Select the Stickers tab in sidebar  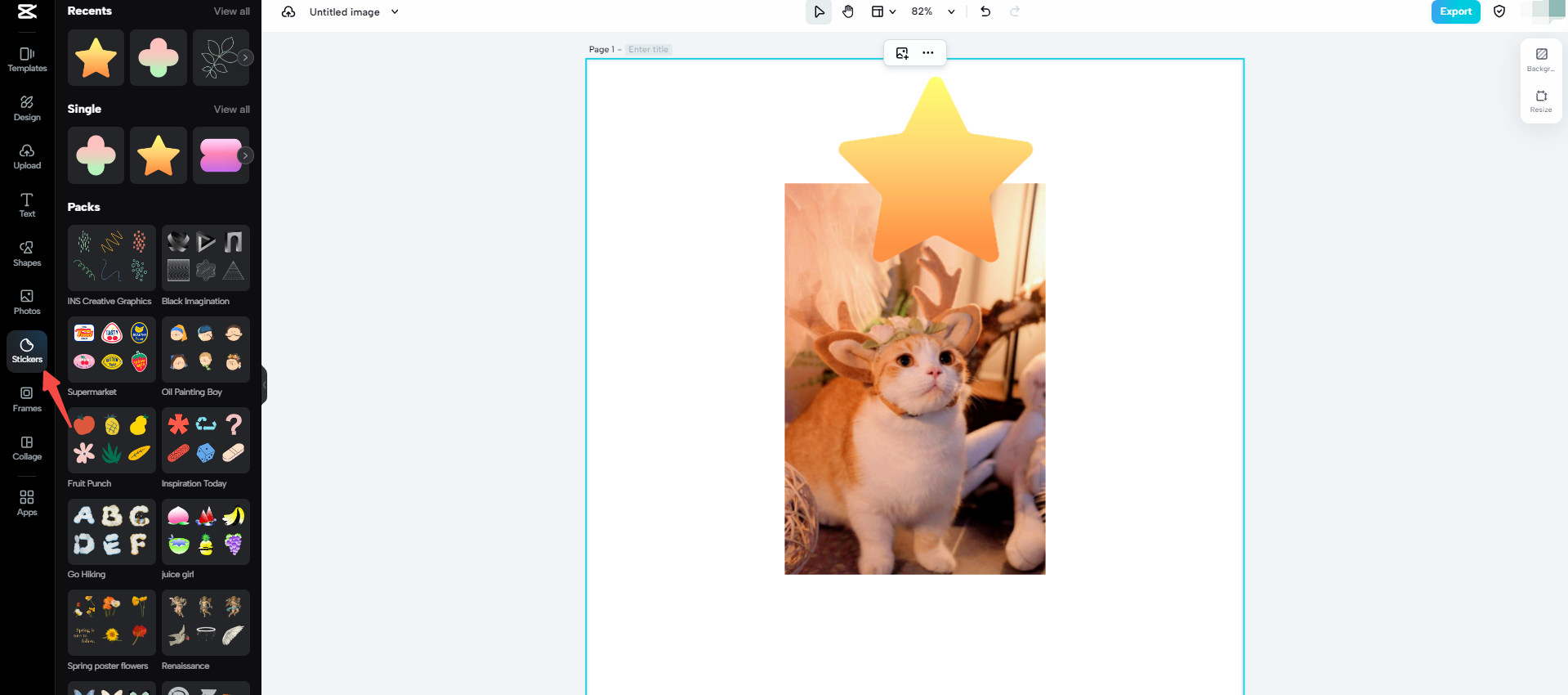pos(27,351)
